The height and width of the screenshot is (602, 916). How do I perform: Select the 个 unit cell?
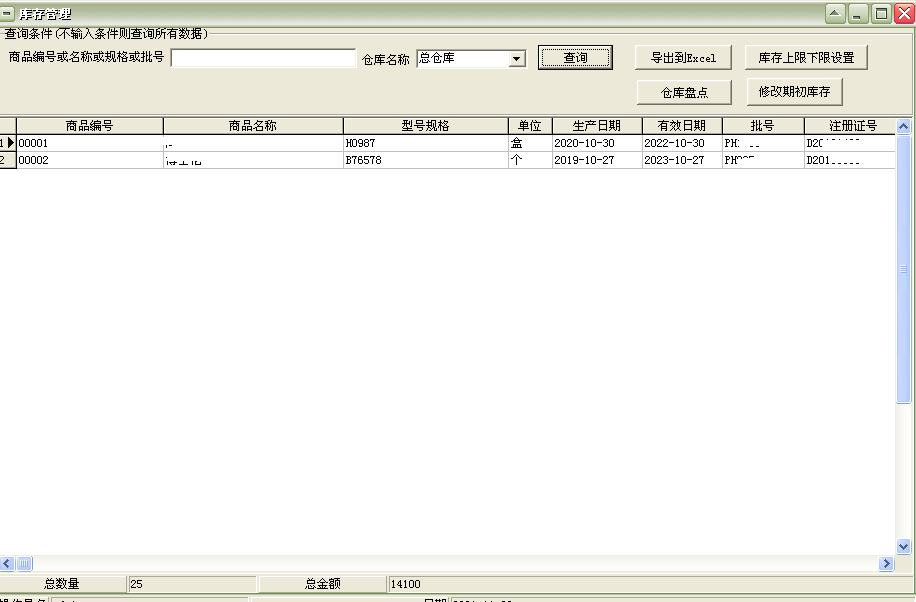pyautogui.click(x=530, y=160)
